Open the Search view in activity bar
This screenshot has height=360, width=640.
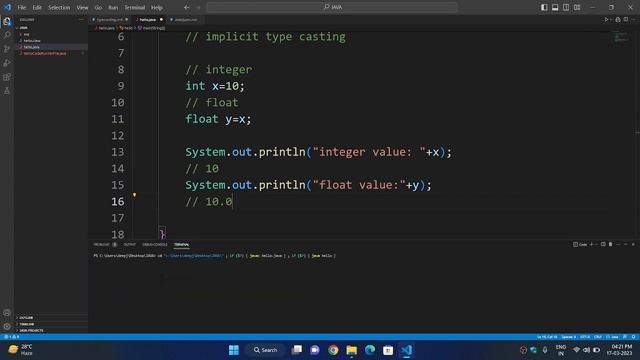coord(7,35)
